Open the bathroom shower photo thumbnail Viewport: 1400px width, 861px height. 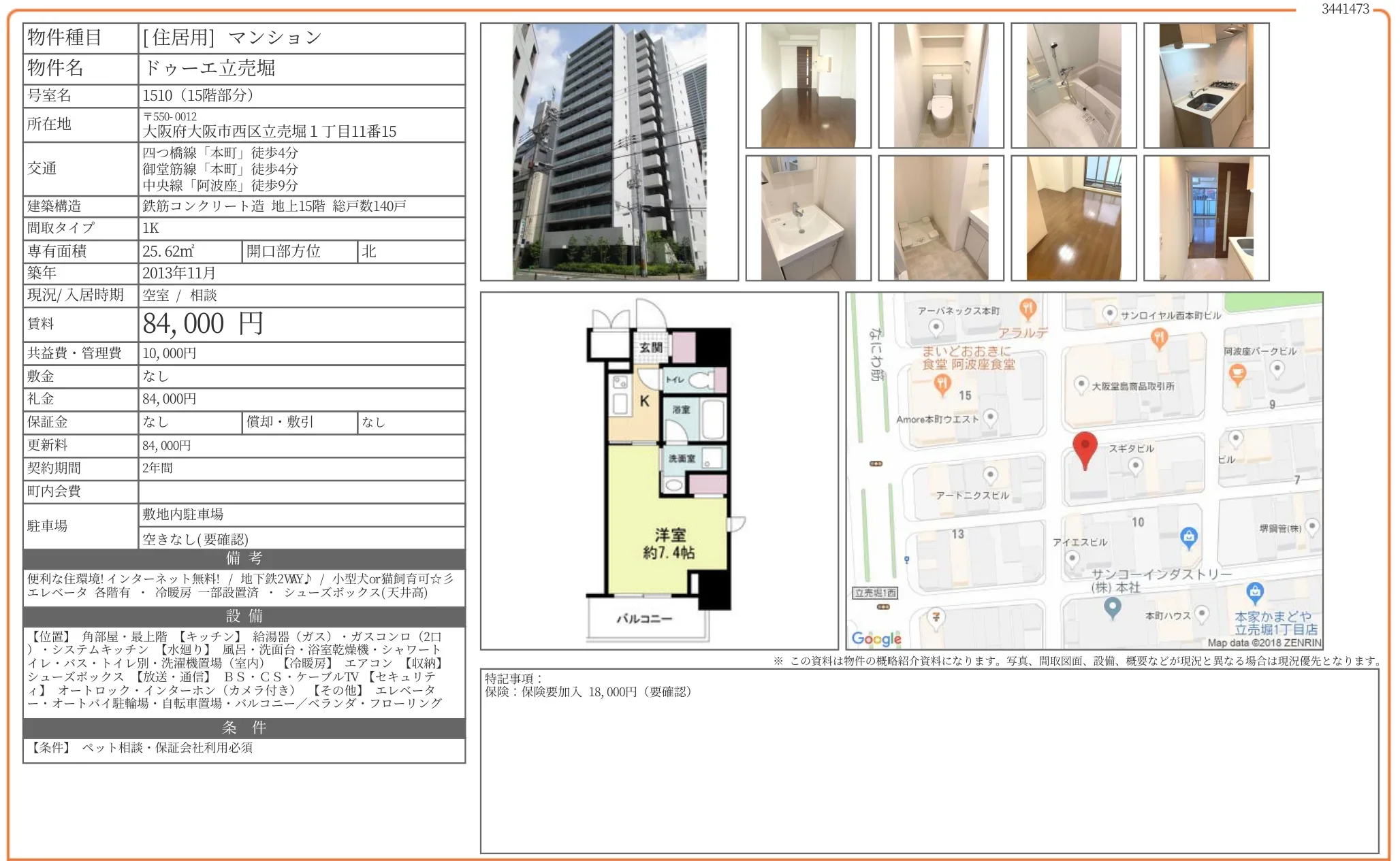point(1073,86)
